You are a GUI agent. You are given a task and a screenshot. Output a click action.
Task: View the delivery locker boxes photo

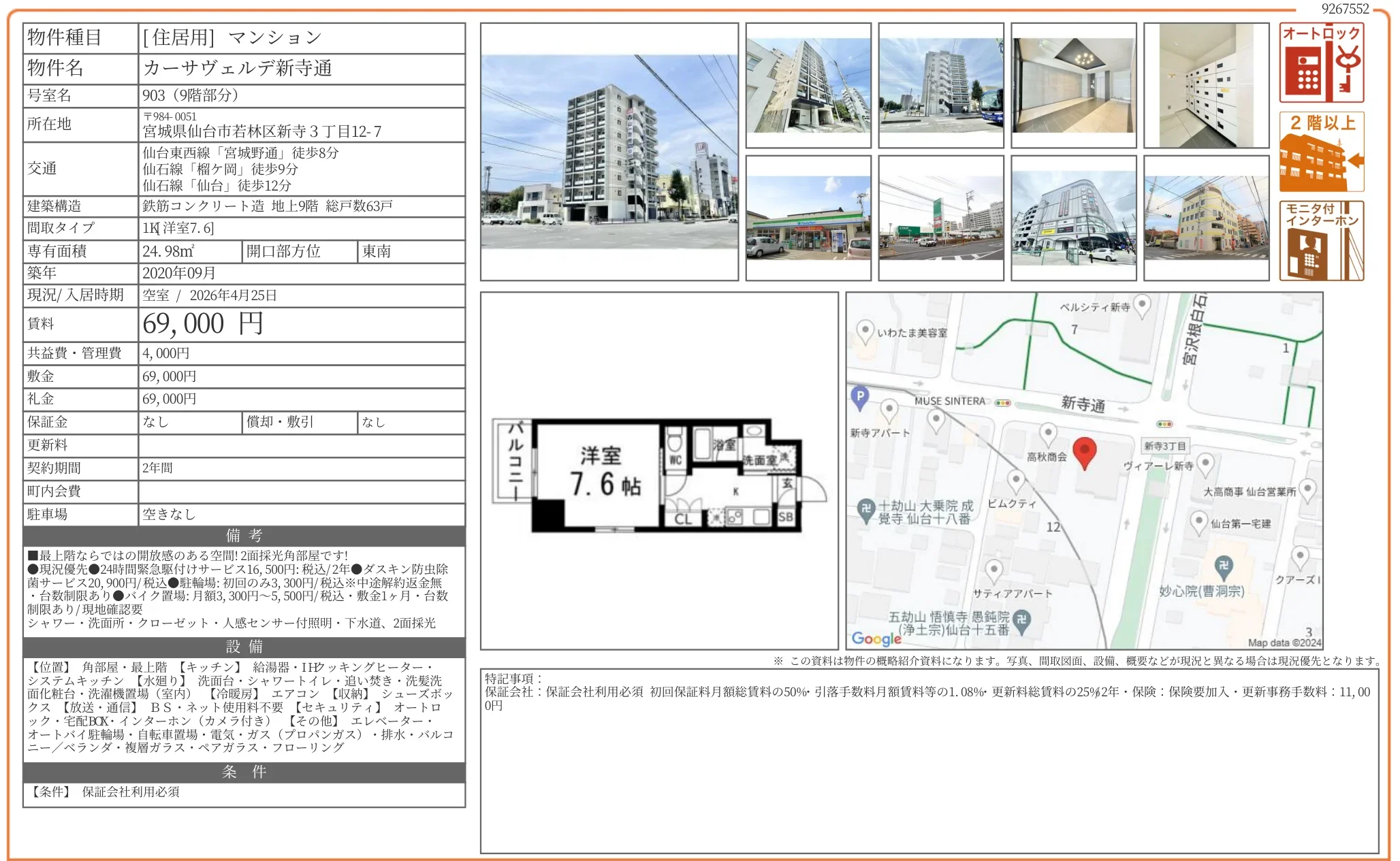click(1207, 86)
